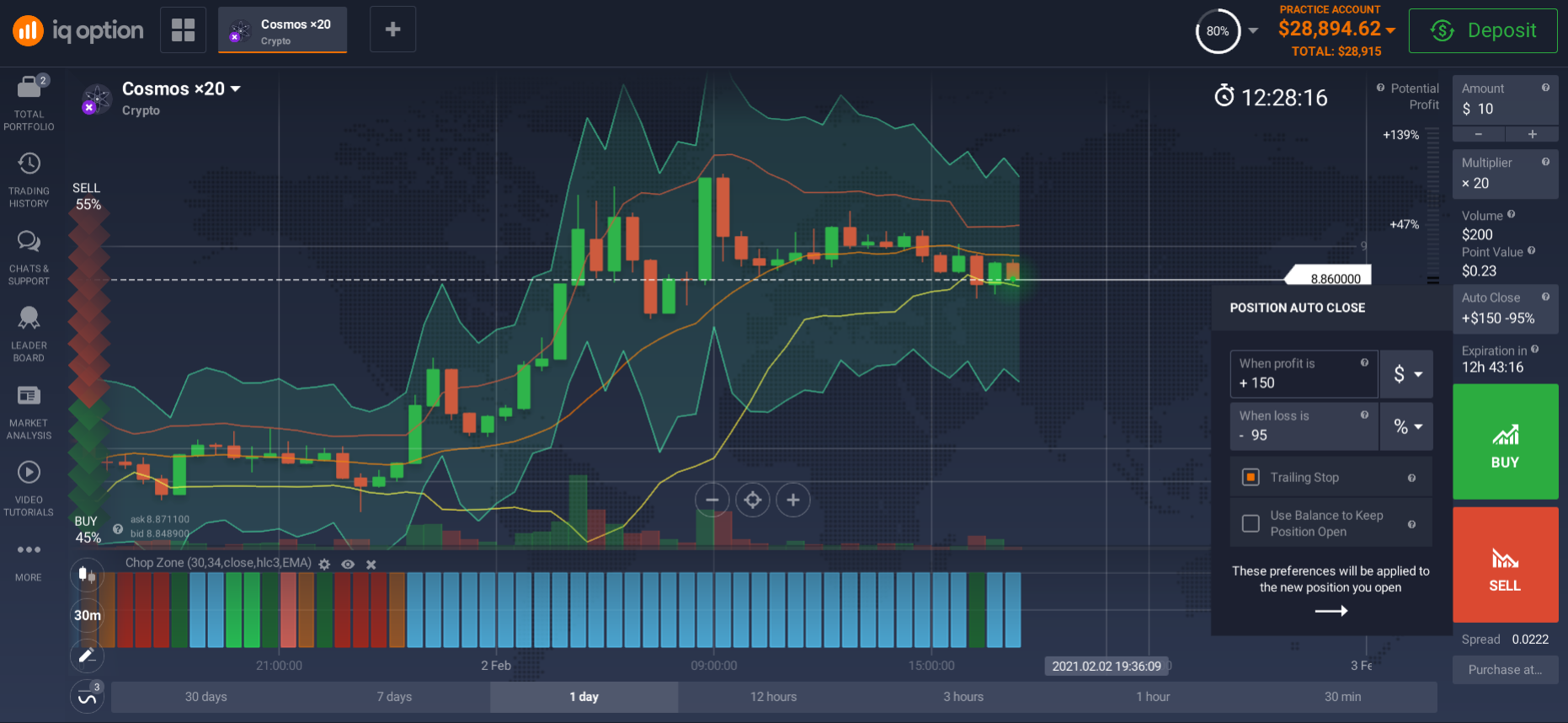1568x723 pixels.
Task: Open Video Tutorials
Action: point(29,488)
